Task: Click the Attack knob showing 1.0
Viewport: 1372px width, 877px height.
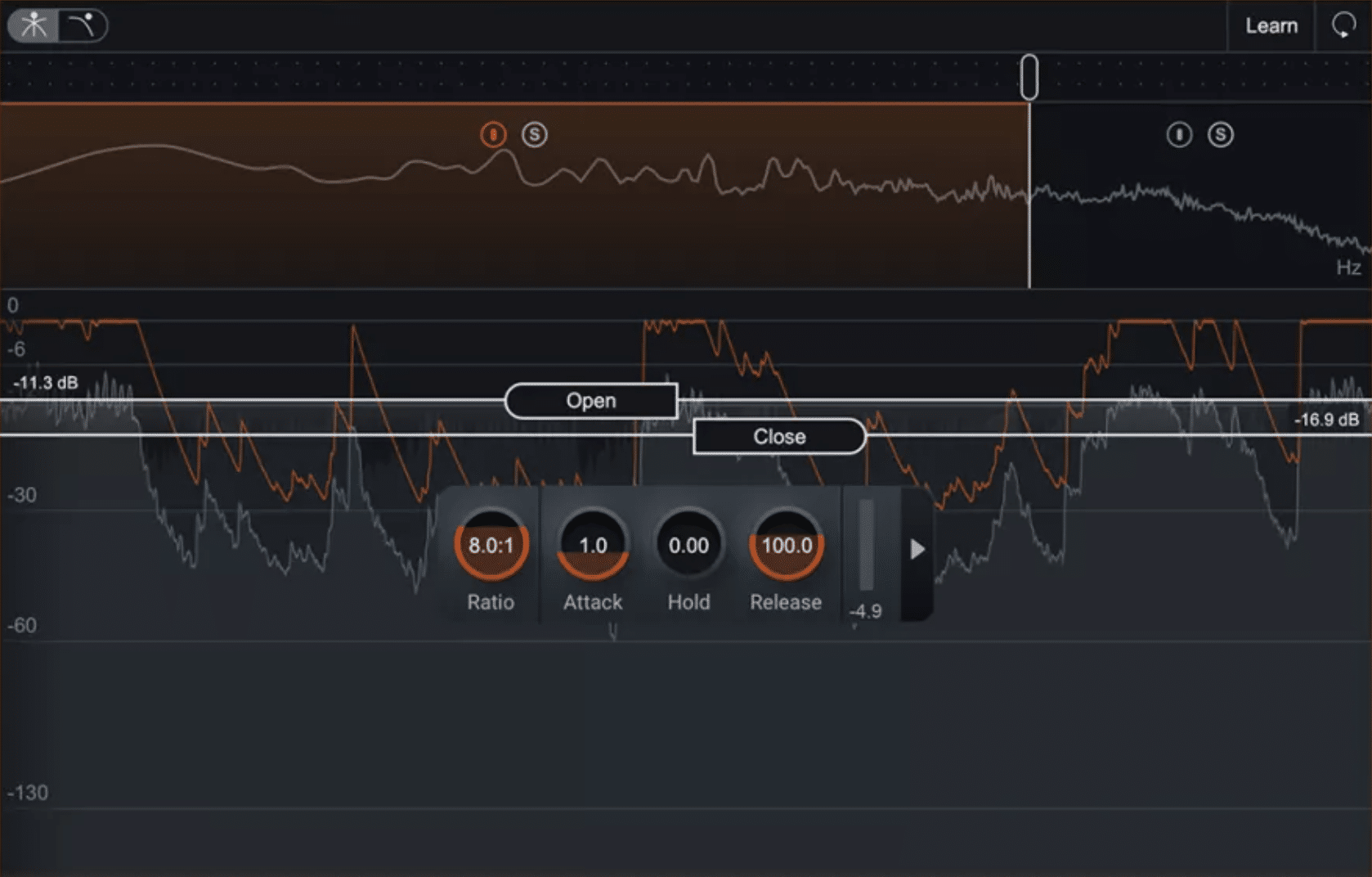Action: pos(593,545)
